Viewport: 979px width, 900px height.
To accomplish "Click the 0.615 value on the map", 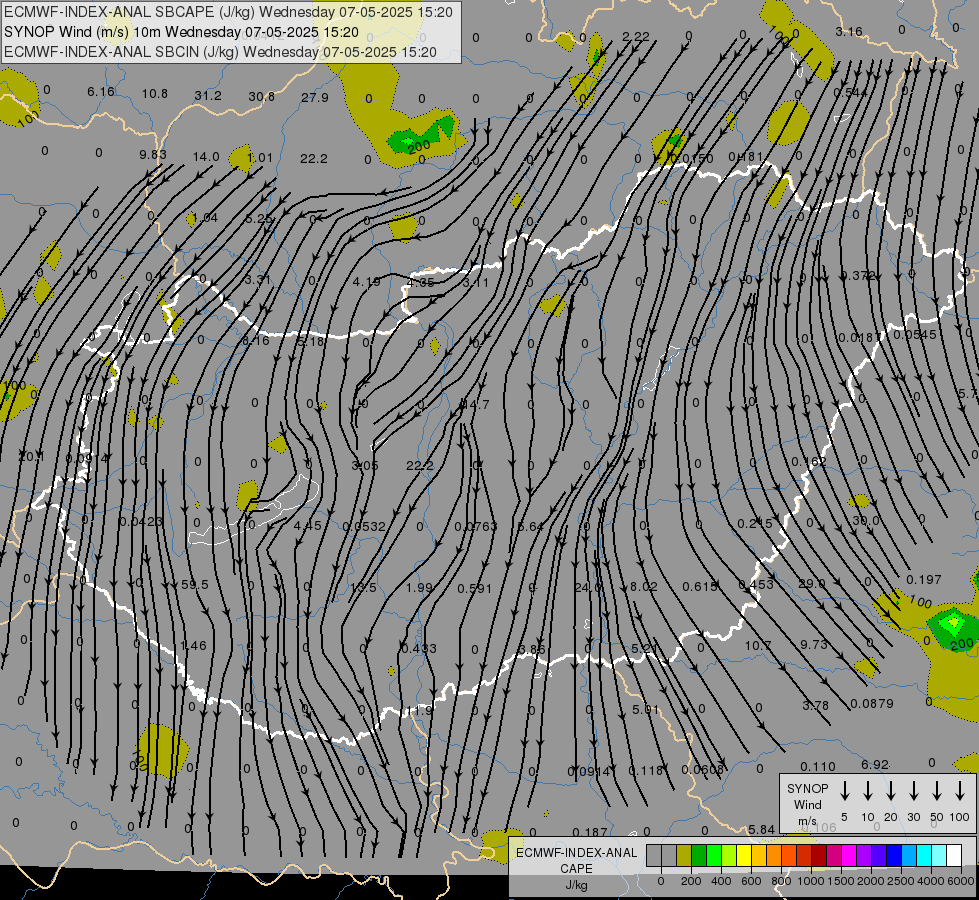I will (x=699, y=586).
